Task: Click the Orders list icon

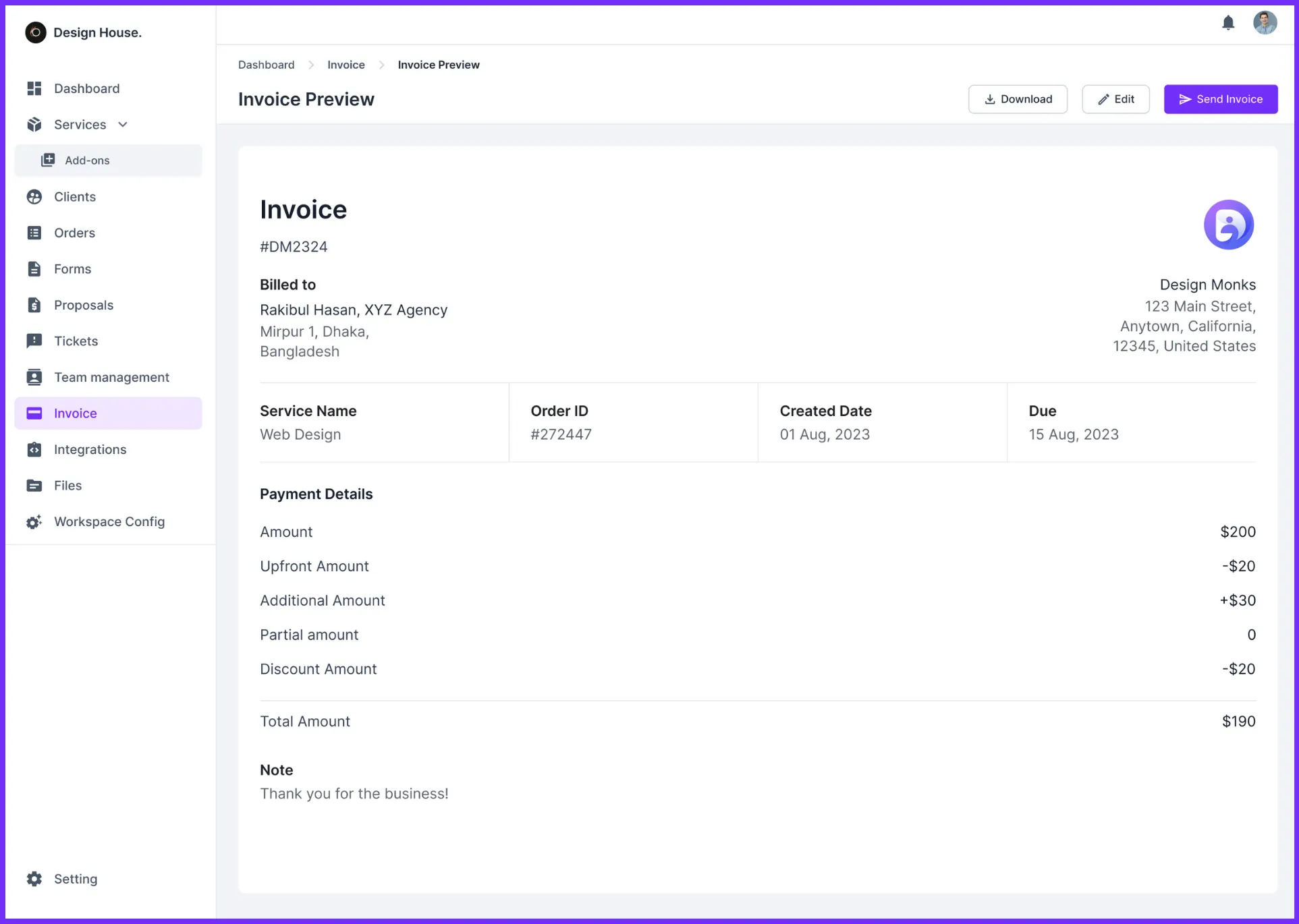Action: pos(34,233)
